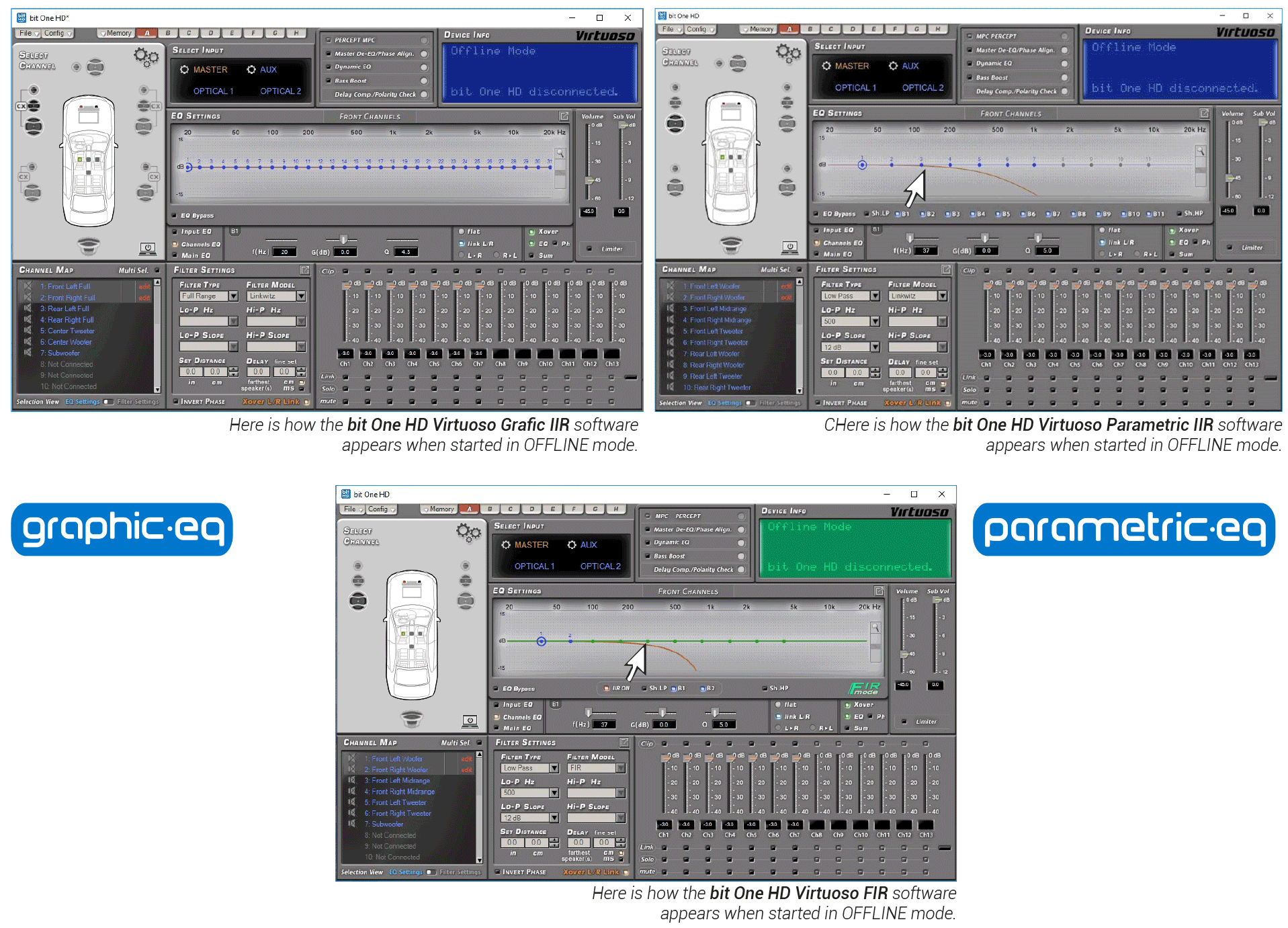Screen dimensions: 1288x928
Task: Click f(Hz) slider in Parametric IIR window
Action: point(910,238)
